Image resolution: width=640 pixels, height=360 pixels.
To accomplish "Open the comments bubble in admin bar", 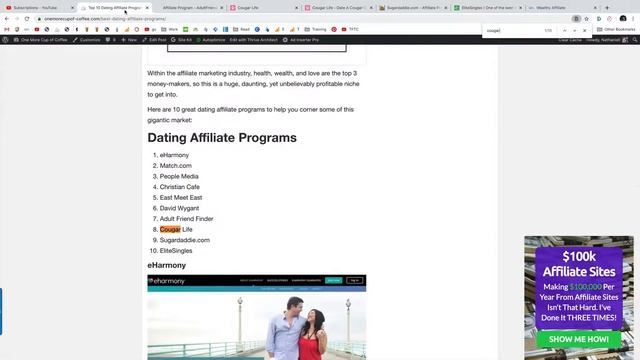I will tap(111, 40).
